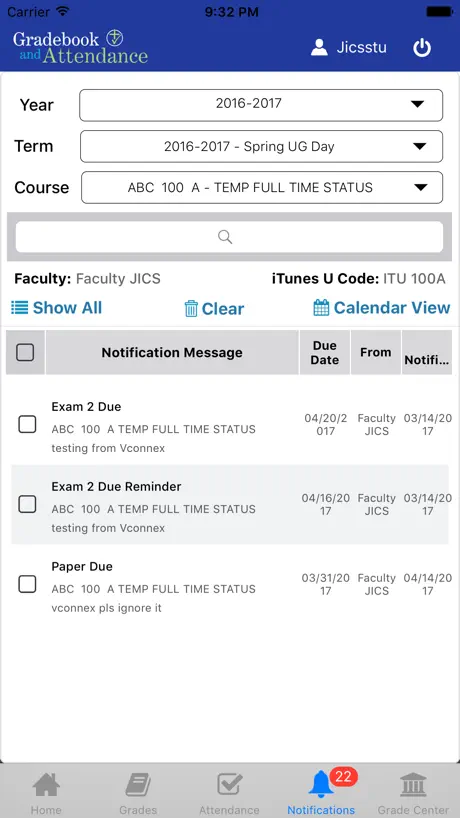The width and height of the screenshot is (460, 818).
Task: Open the Year 2016-2017 dropdown
Action: 261,105
